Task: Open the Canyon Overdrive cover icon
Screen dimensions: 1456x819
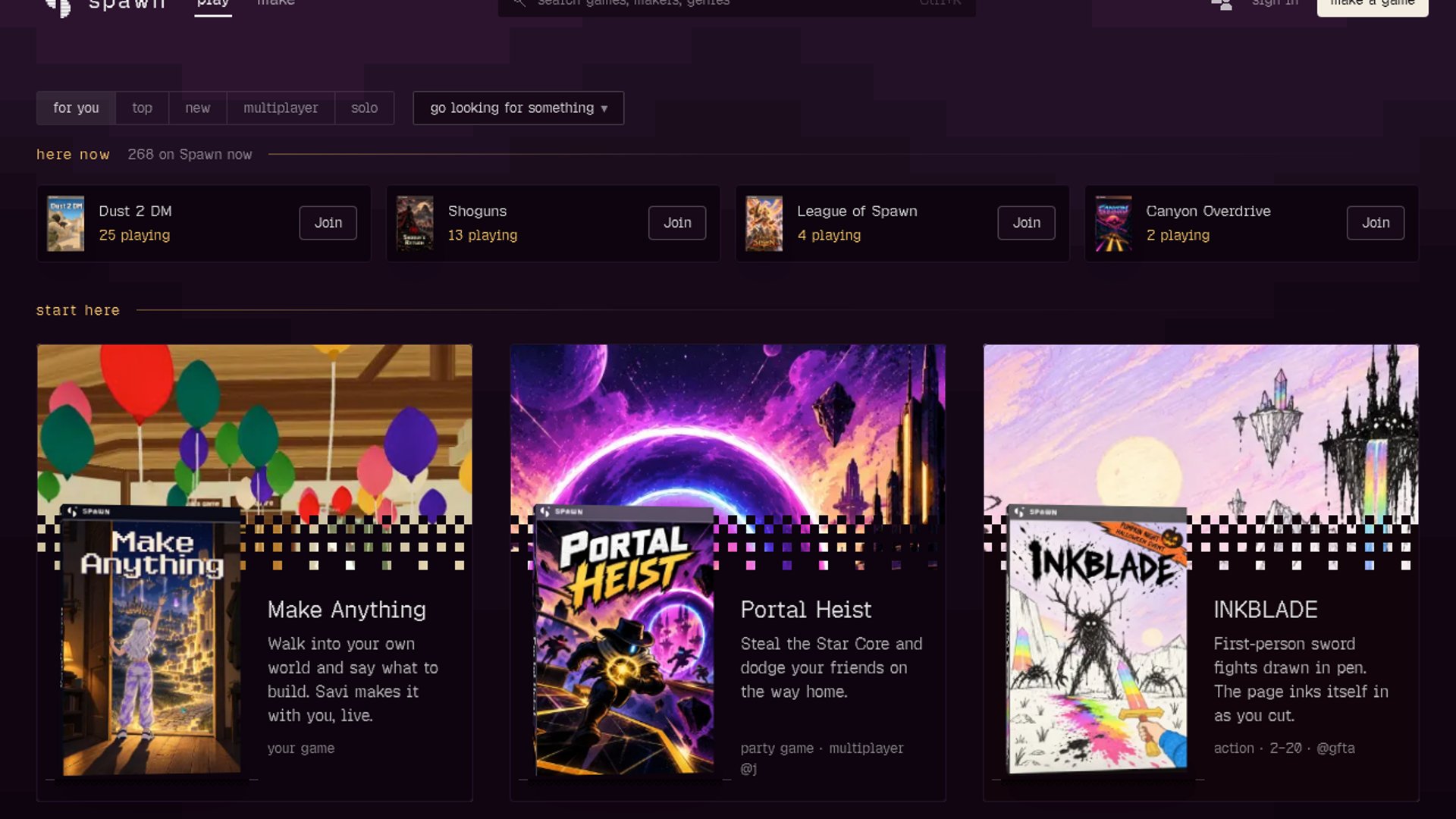Action: [1113, 224]
